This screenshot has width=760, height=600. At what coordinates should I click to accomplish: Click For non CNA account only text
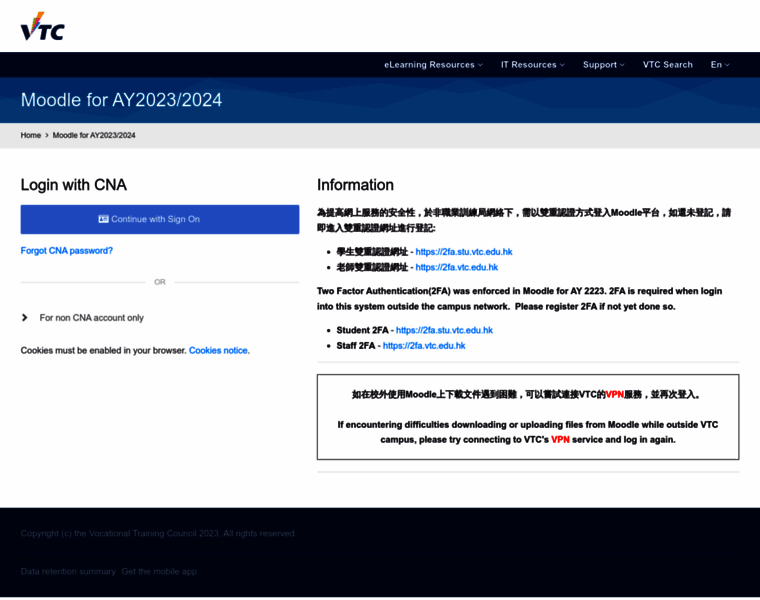[x=92, y=318]
